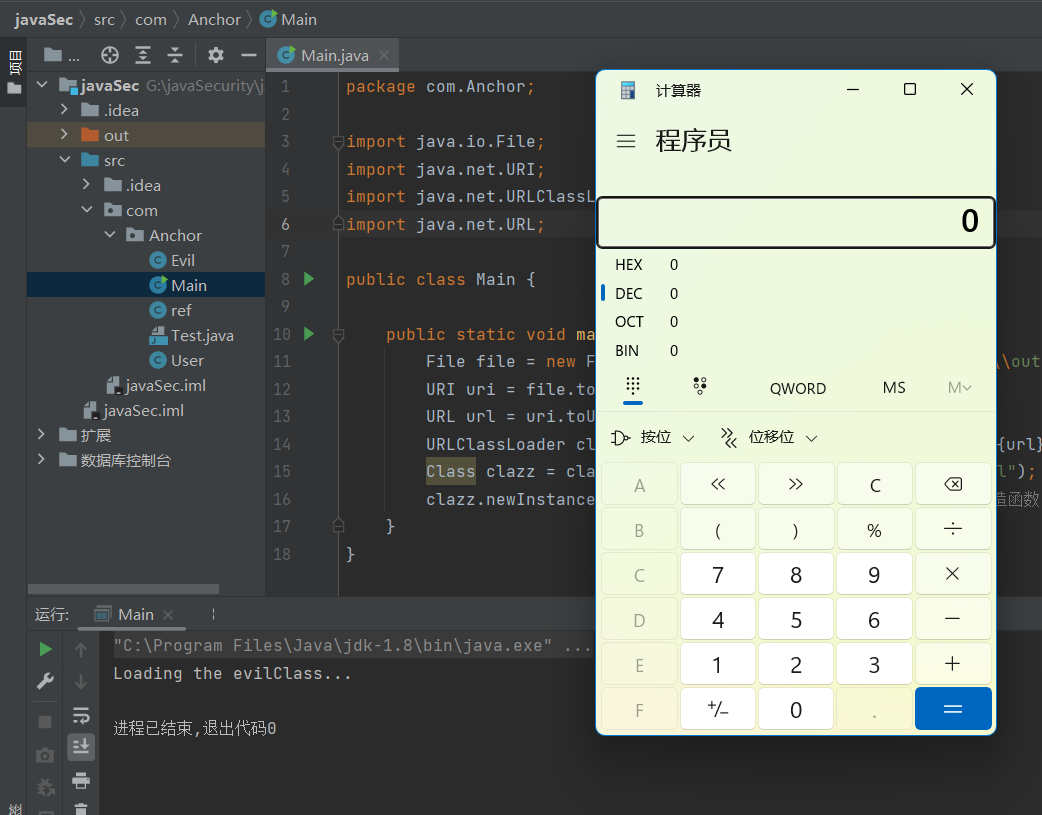Screen dimensions: 1042x815
Task: Rerun Main with green play button
Action: 45,649
